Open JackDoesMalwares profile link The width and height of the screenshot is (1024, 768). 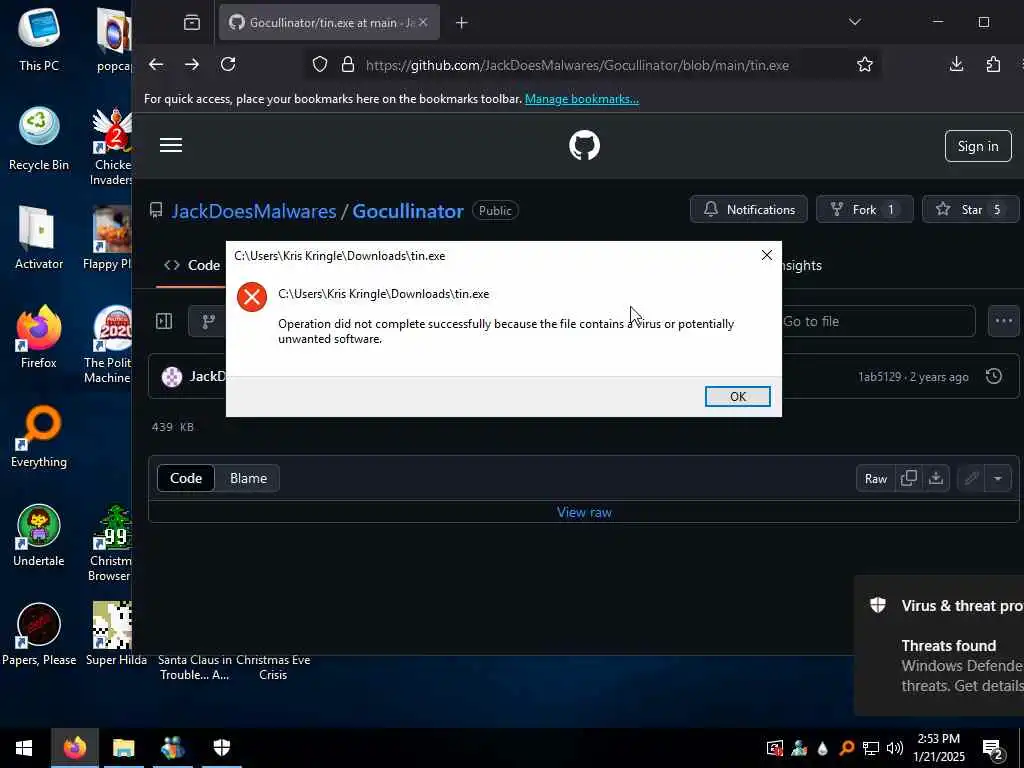tap(254, 211)
